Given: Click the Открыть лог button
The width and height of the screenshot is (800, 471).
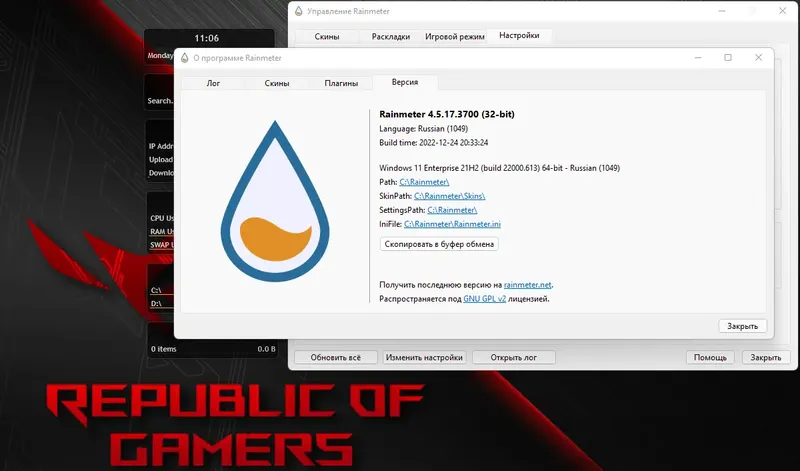Looking at the screenshot, I should point(513,357).
